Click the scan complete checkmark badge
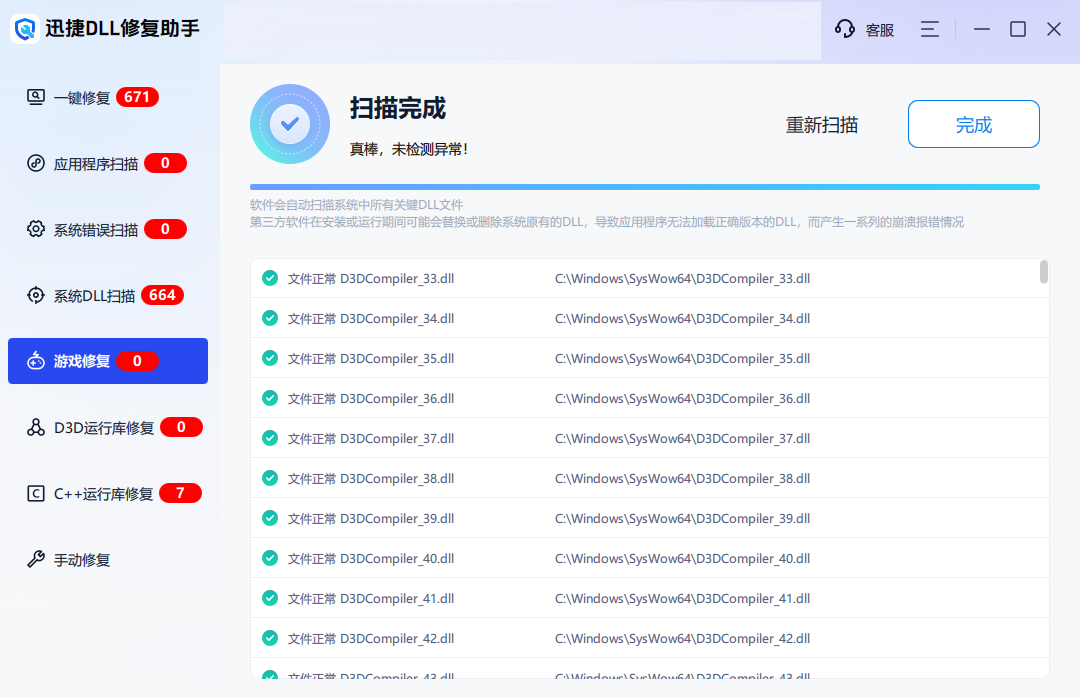The image size is (1080, 697). 290,124
